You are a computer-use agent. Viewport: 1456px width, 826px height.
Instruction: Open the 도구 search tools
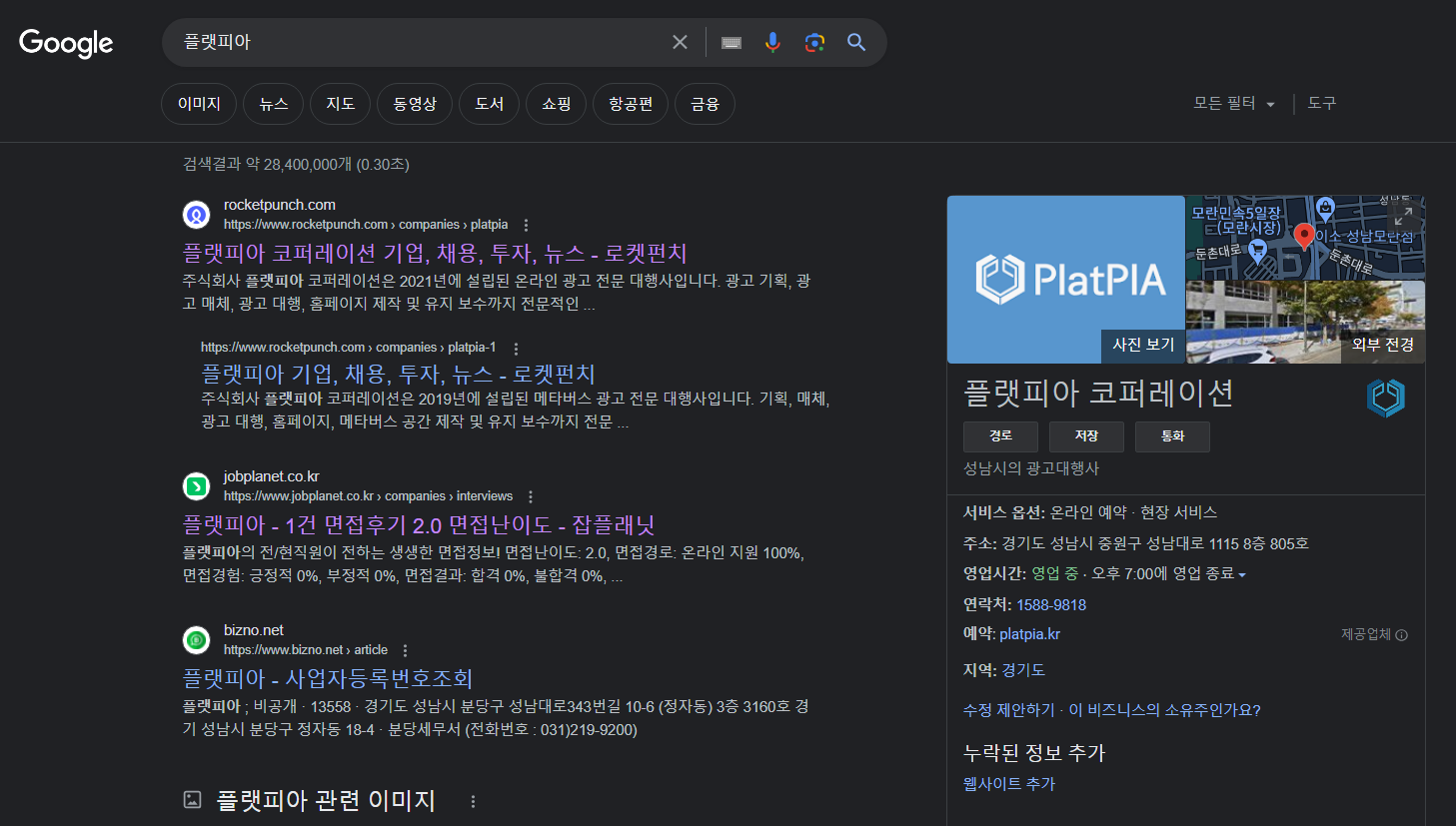[x=1322, y=103]
